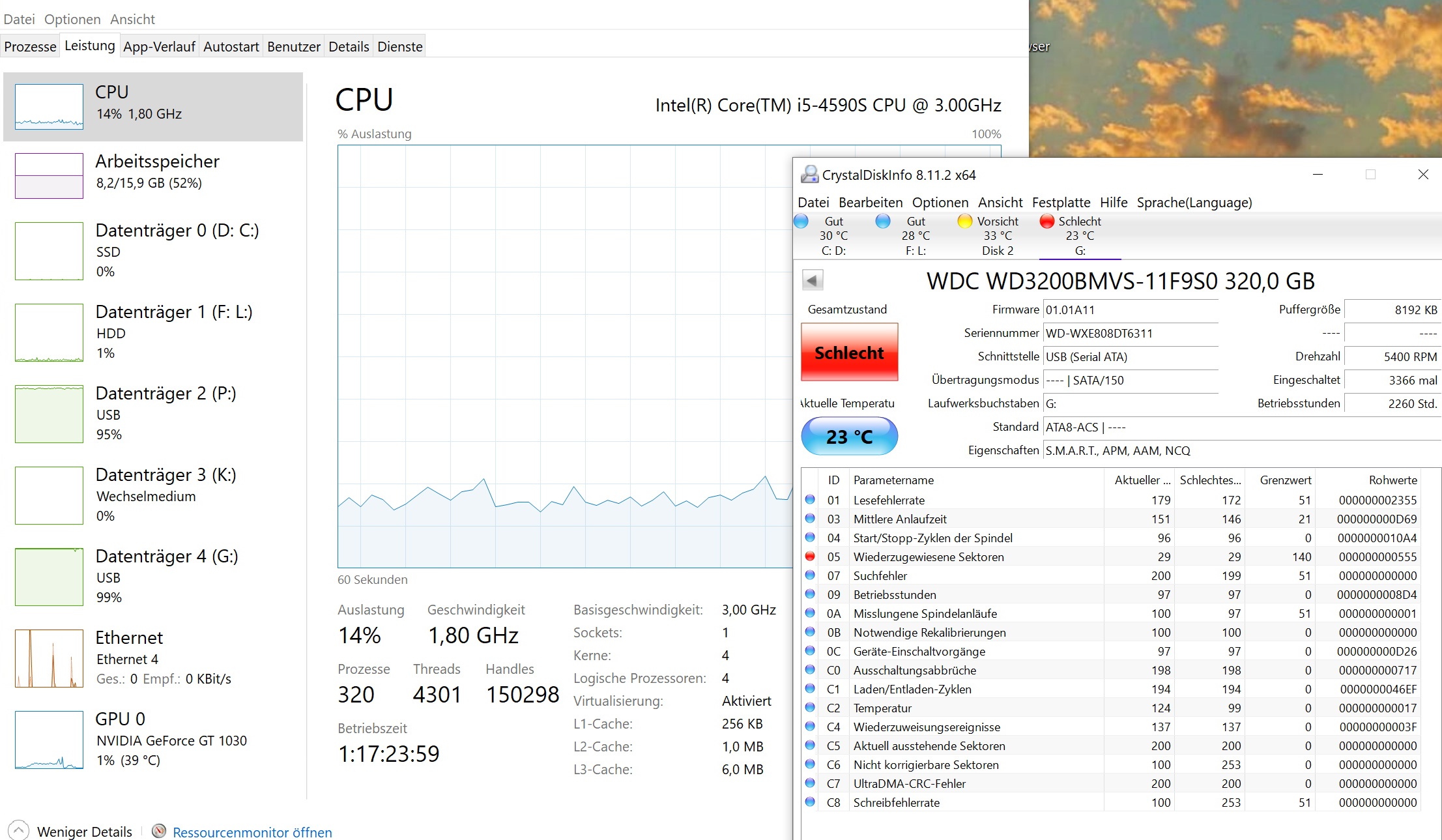The width and height of the screenshot is (1442, 840).
Task: Click the red Schlecht health status button
Action: (x=849, y=353)
